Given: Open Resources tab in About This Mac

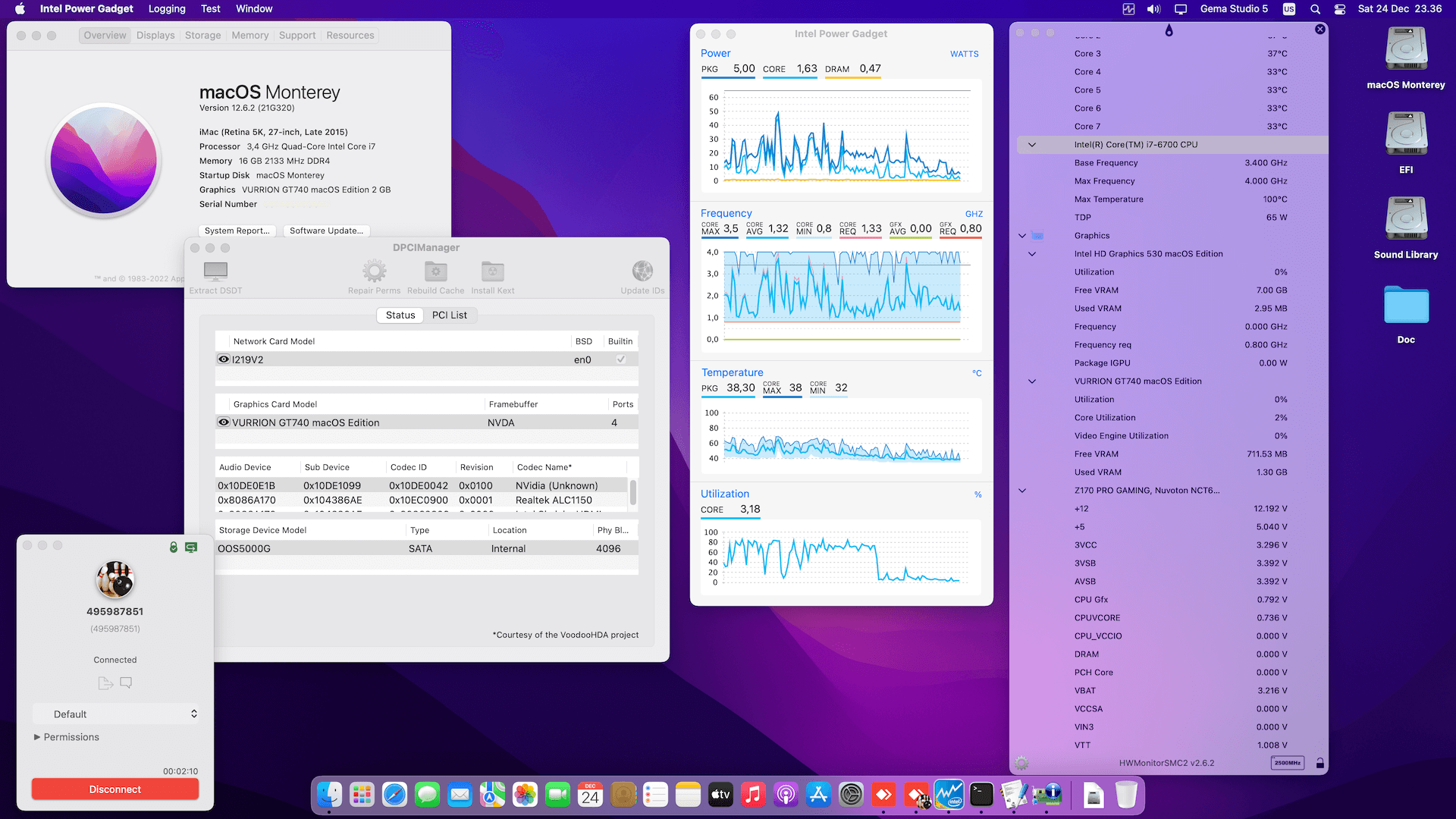Looking at the screenshot, I should (x=350, y=36).
